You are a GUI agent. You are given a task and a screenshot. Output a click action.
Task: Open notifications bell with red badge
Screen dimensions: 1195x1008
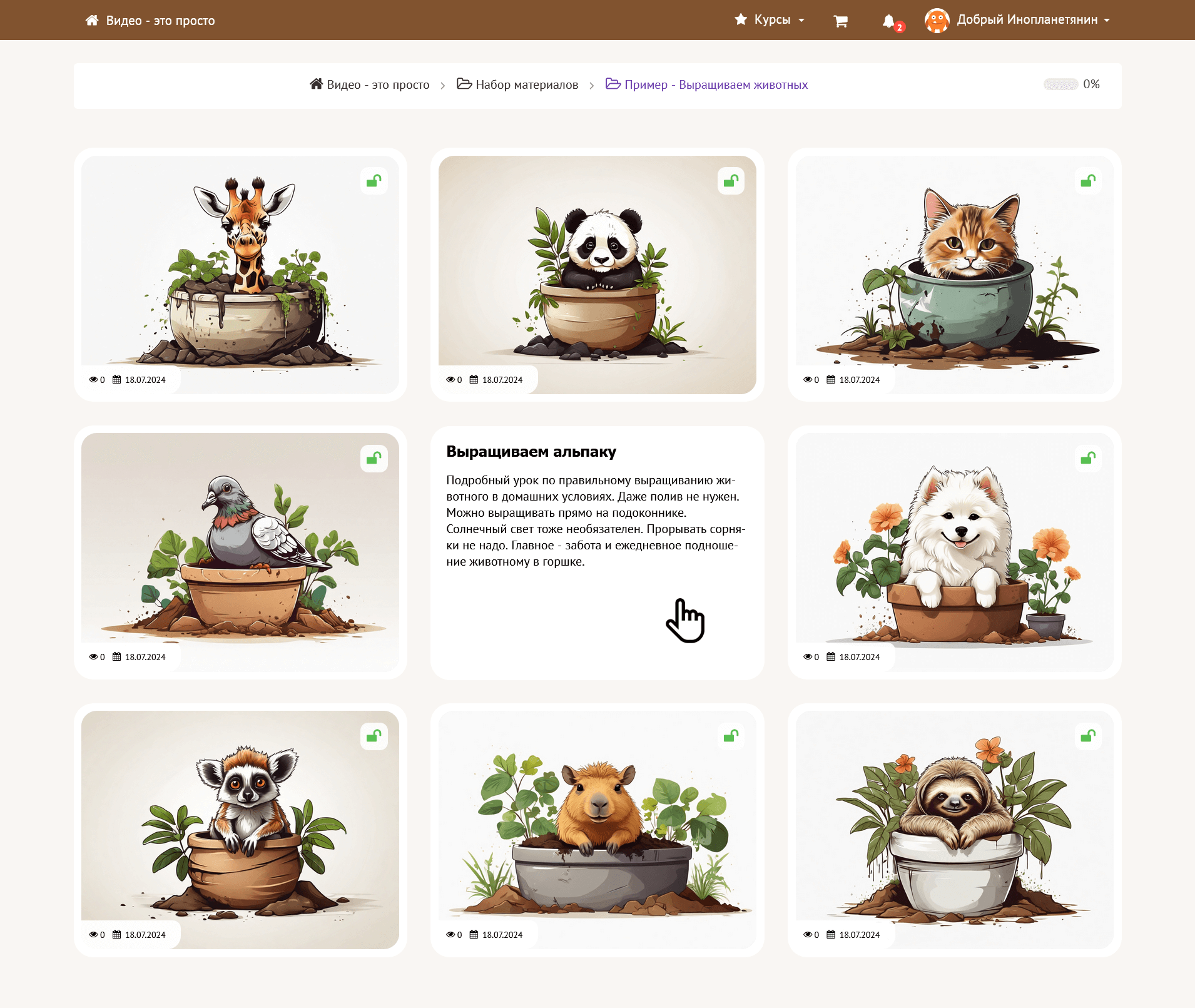click(889, 21)
